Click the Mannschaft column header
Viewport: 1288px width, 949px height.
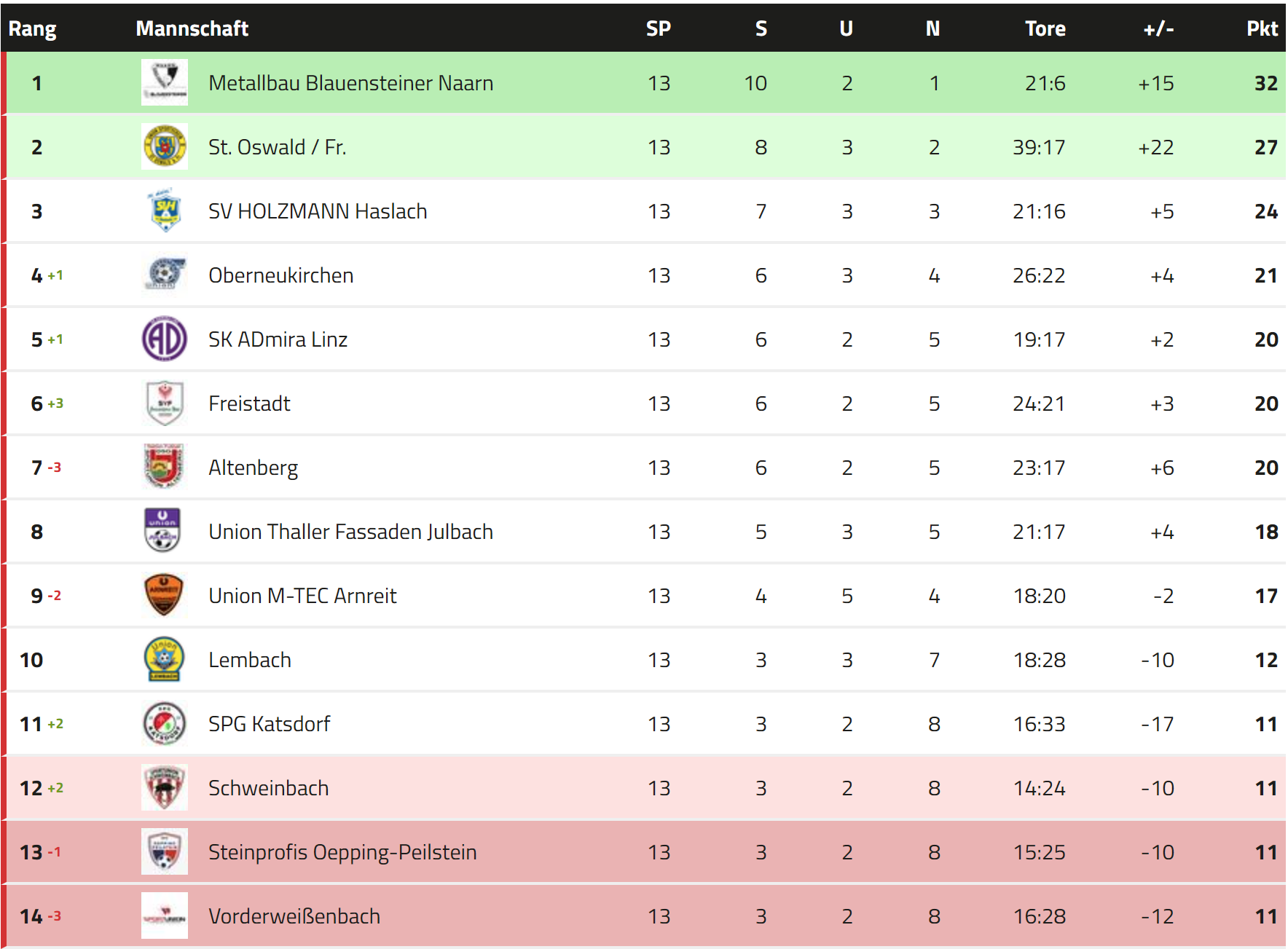tap(192, 28)
